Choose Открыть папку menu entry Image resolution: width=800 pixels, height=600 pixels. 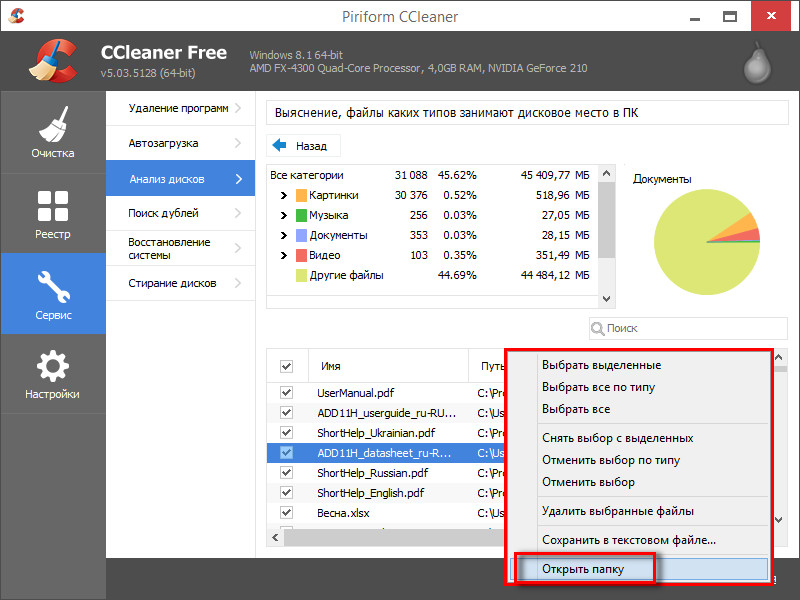click(639, 569)
